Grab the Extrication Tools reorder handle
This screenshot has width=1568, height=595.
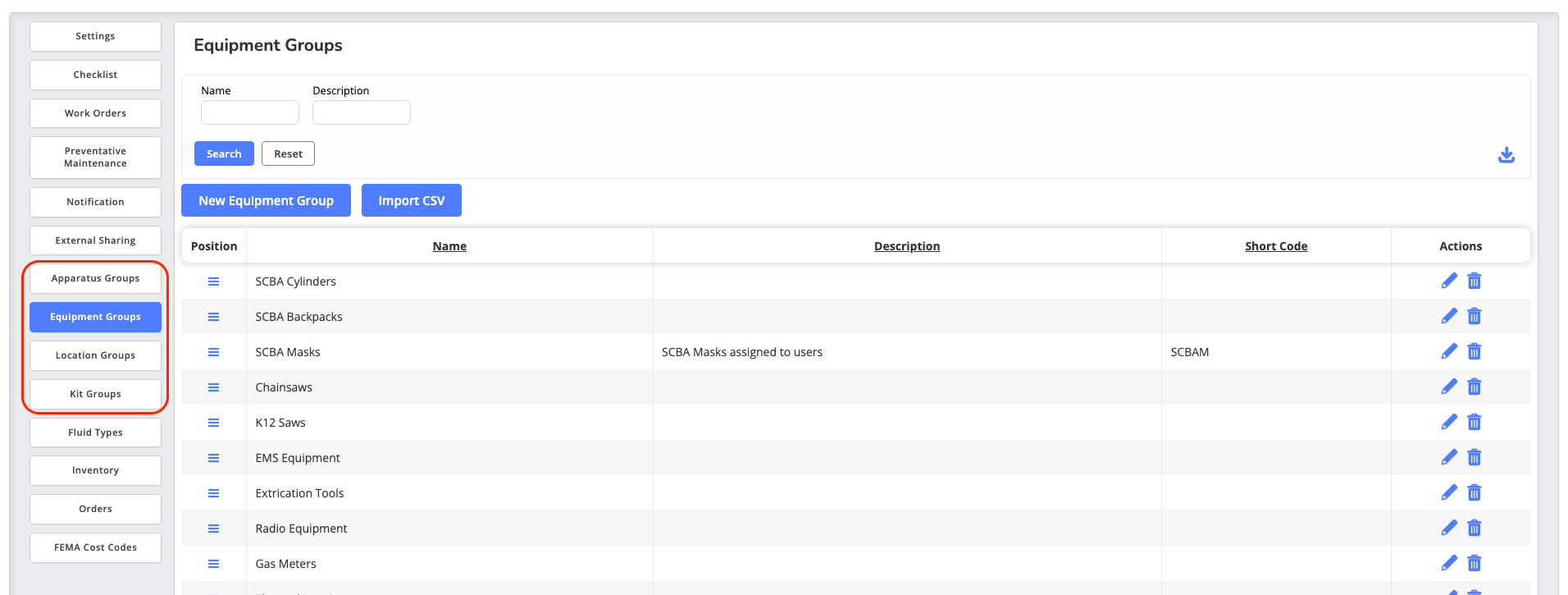pos(213,493)
